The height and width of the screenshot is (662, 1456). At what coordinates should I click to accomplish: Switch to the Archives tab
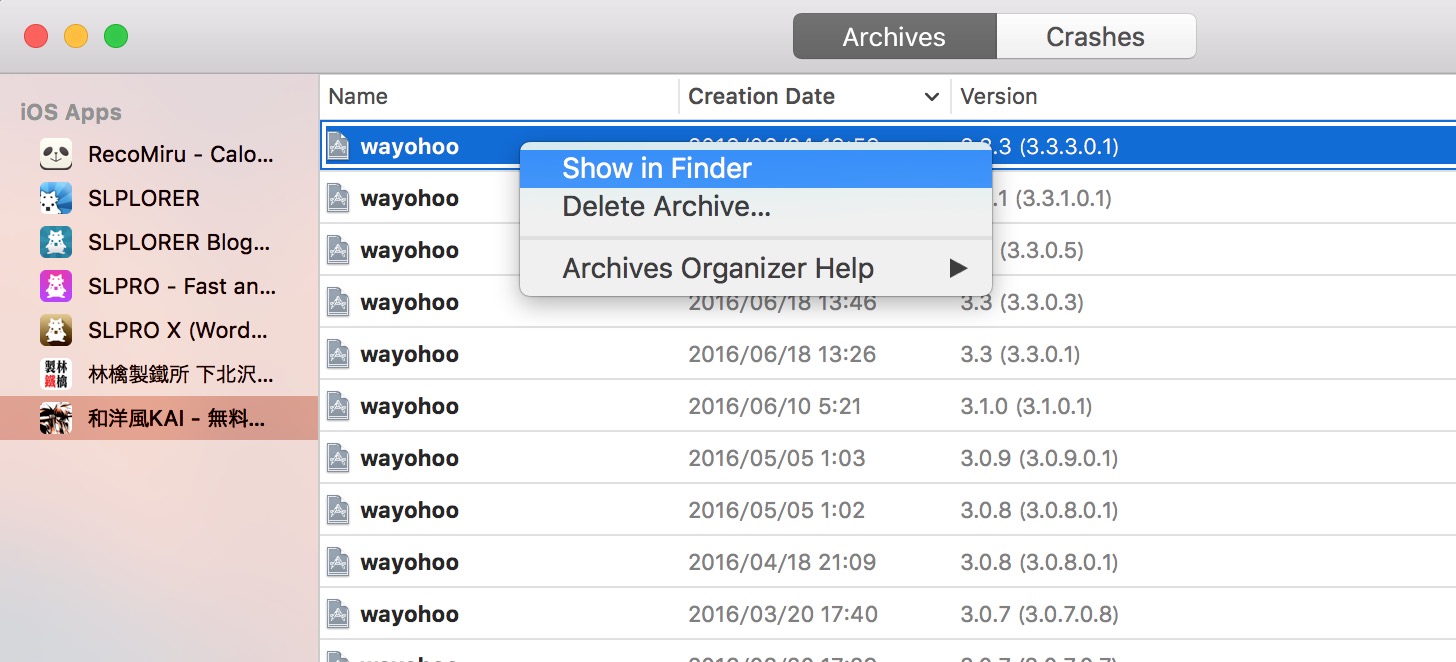tap(894, 37)
